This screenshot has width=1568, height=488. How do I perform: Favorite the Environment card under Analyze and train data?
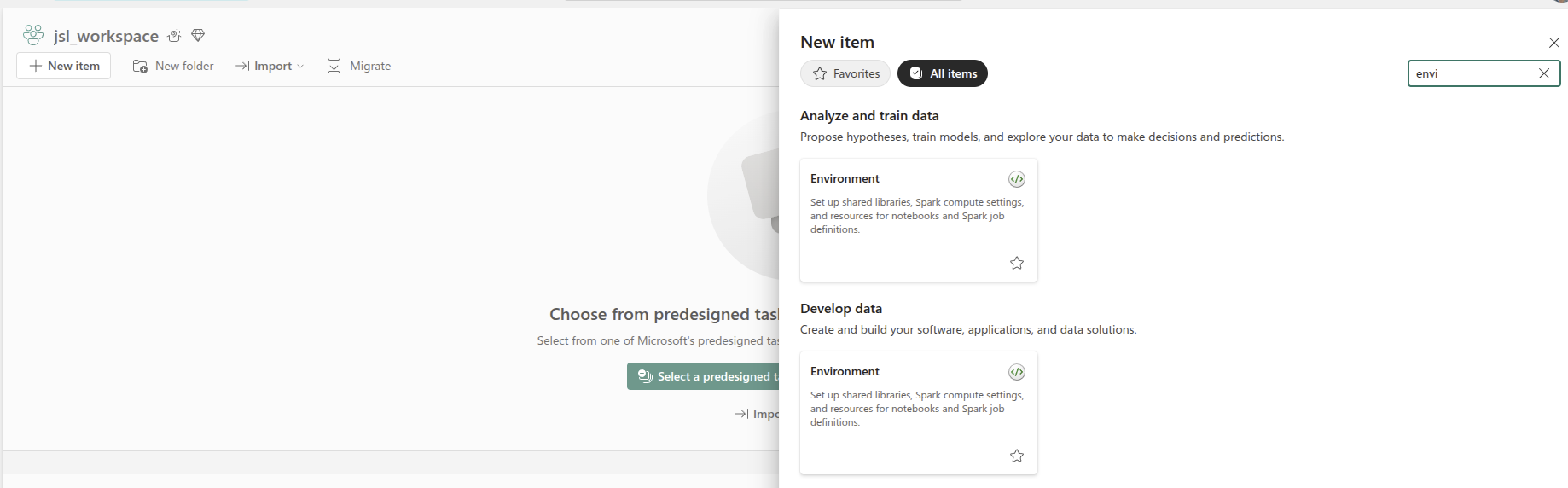point(1016,263)
